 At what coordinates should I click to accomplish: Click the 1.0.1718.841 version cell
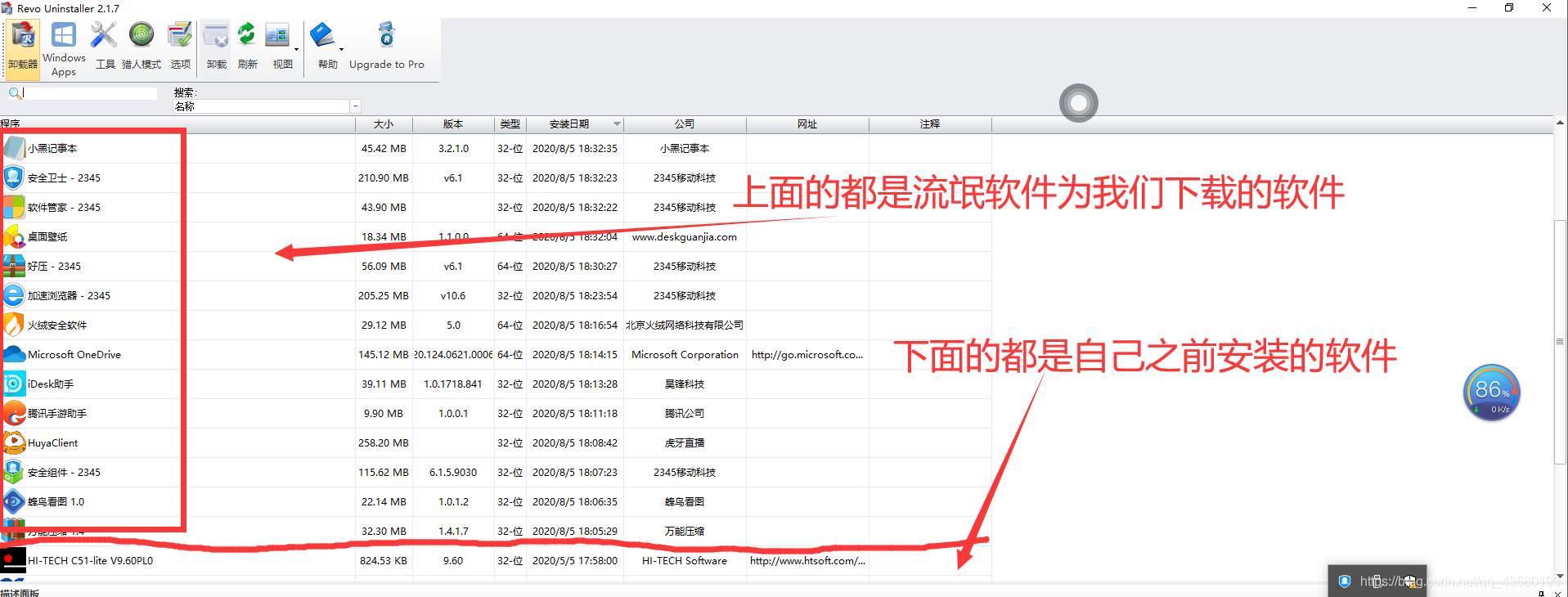pos(453,384)
